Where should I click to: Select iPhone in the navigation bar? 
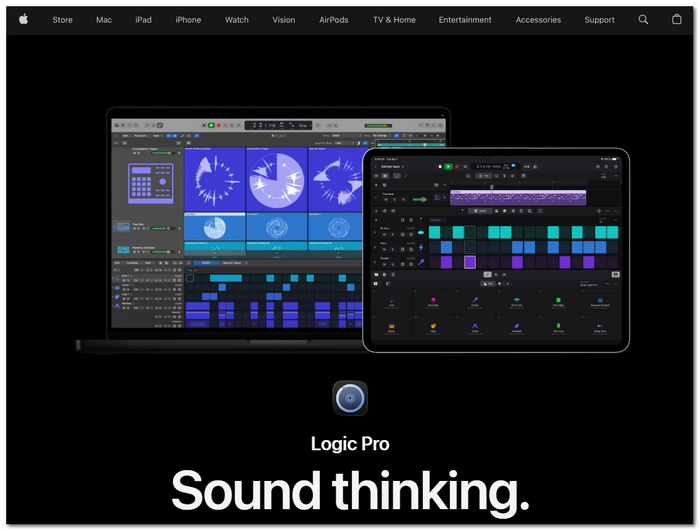pos(188,20)
